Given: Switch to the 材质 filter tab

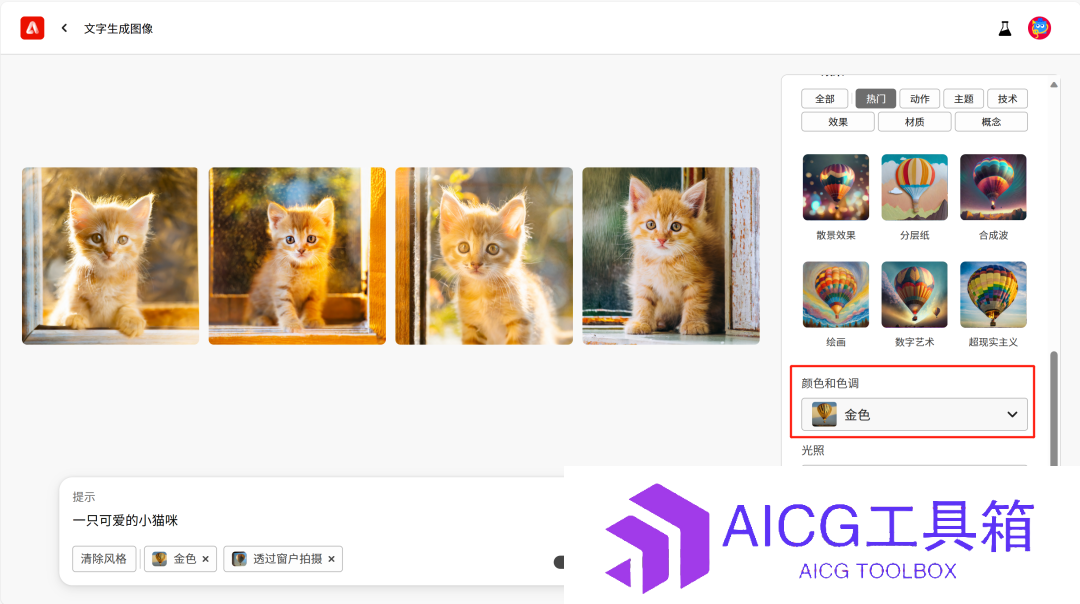Looking at the screenshot, I should [915, 122].
